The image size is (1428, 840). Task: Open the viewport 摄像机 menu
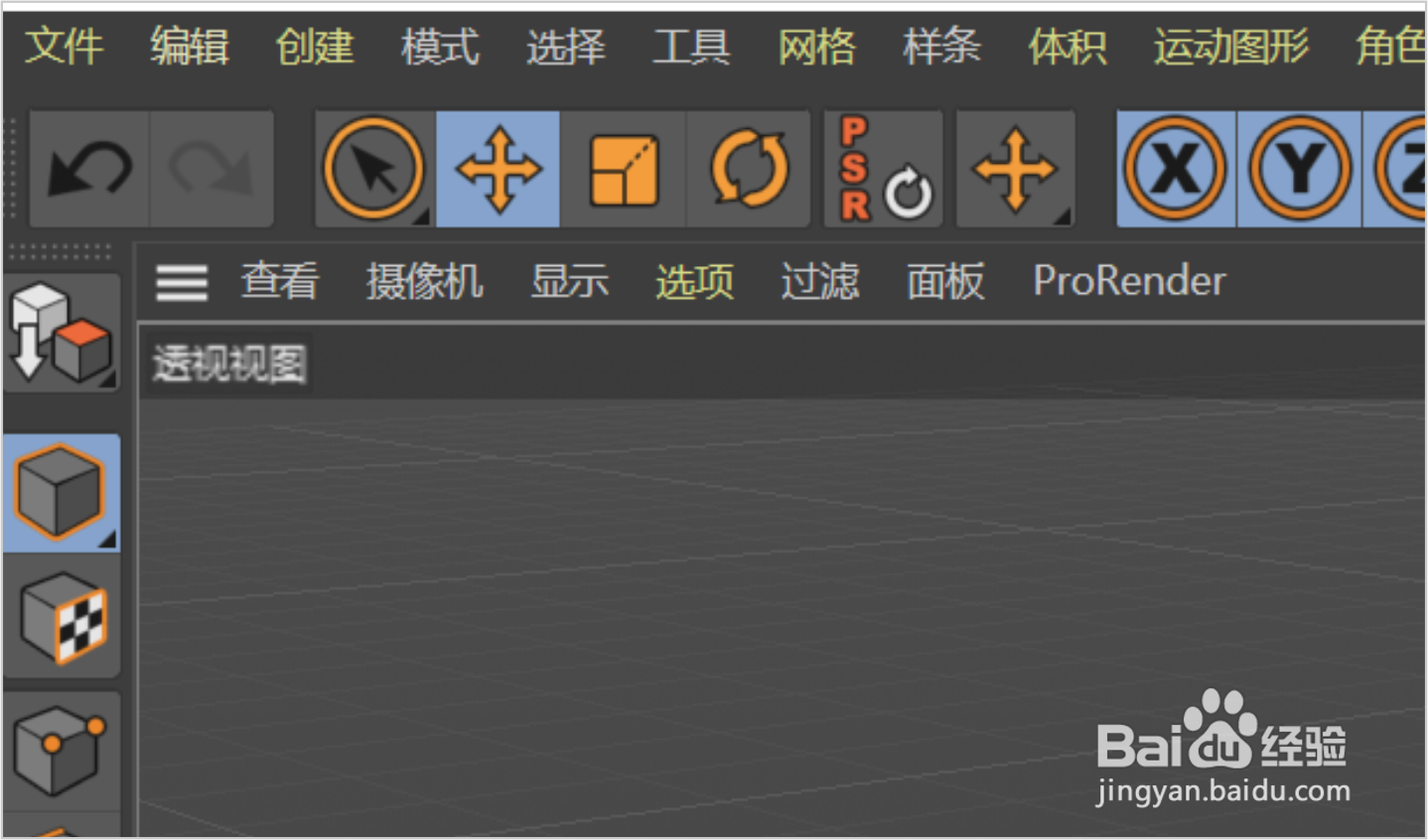tap(424, 281)
